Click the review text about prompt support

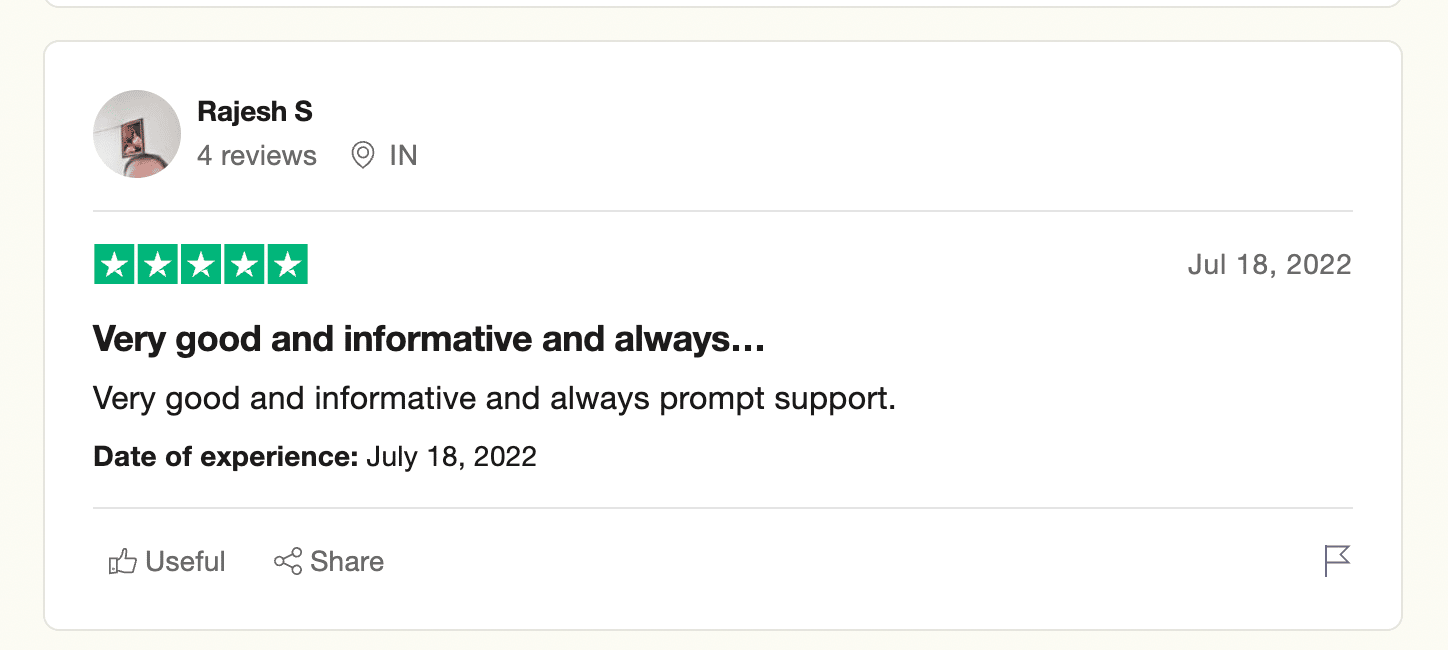(494, 399)
